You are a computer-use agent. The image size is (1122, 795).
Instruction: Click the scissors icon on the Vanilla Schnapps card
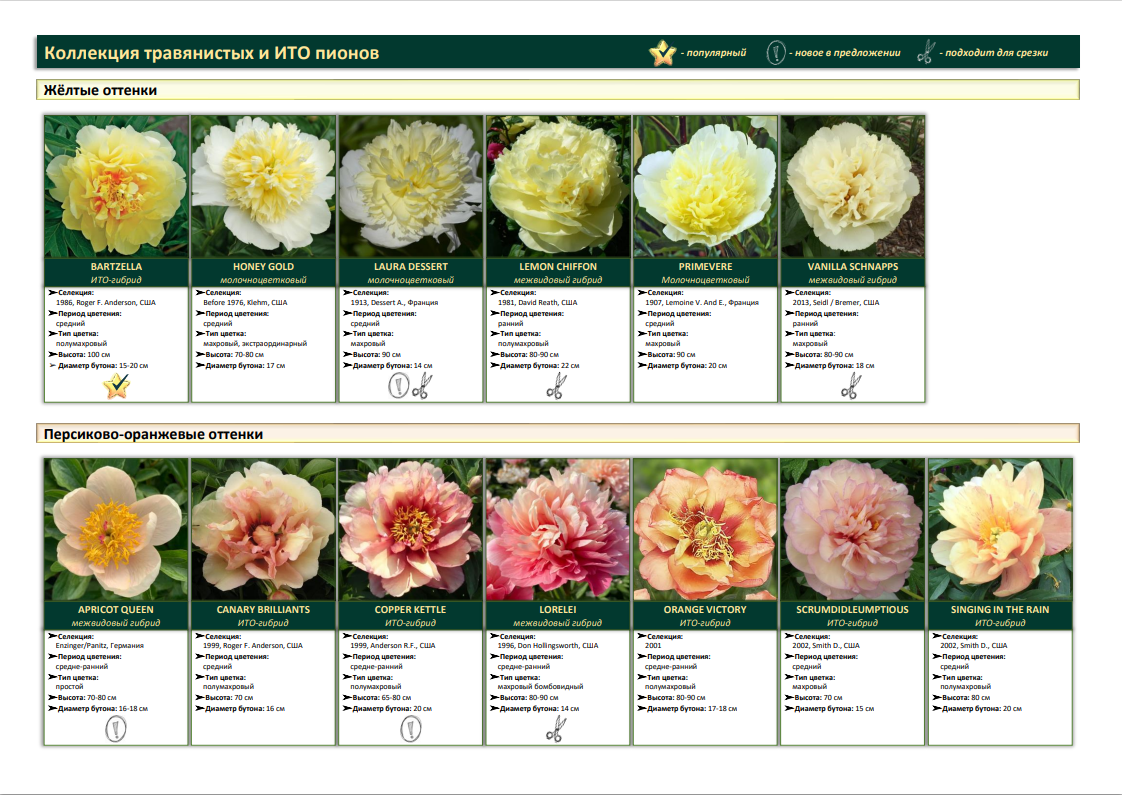pos(850,386)
